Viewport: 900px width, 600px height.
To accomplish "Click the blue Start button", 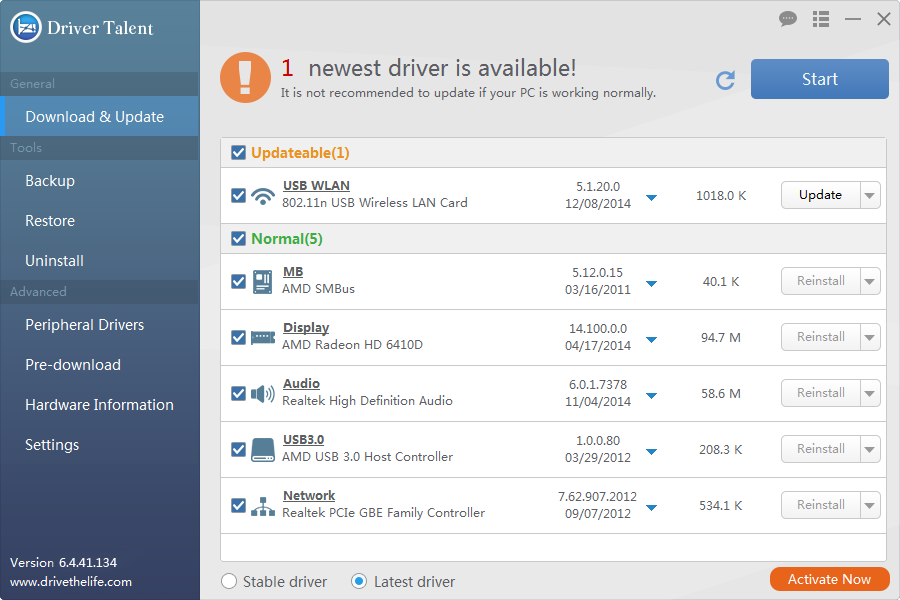I will 820,79.
